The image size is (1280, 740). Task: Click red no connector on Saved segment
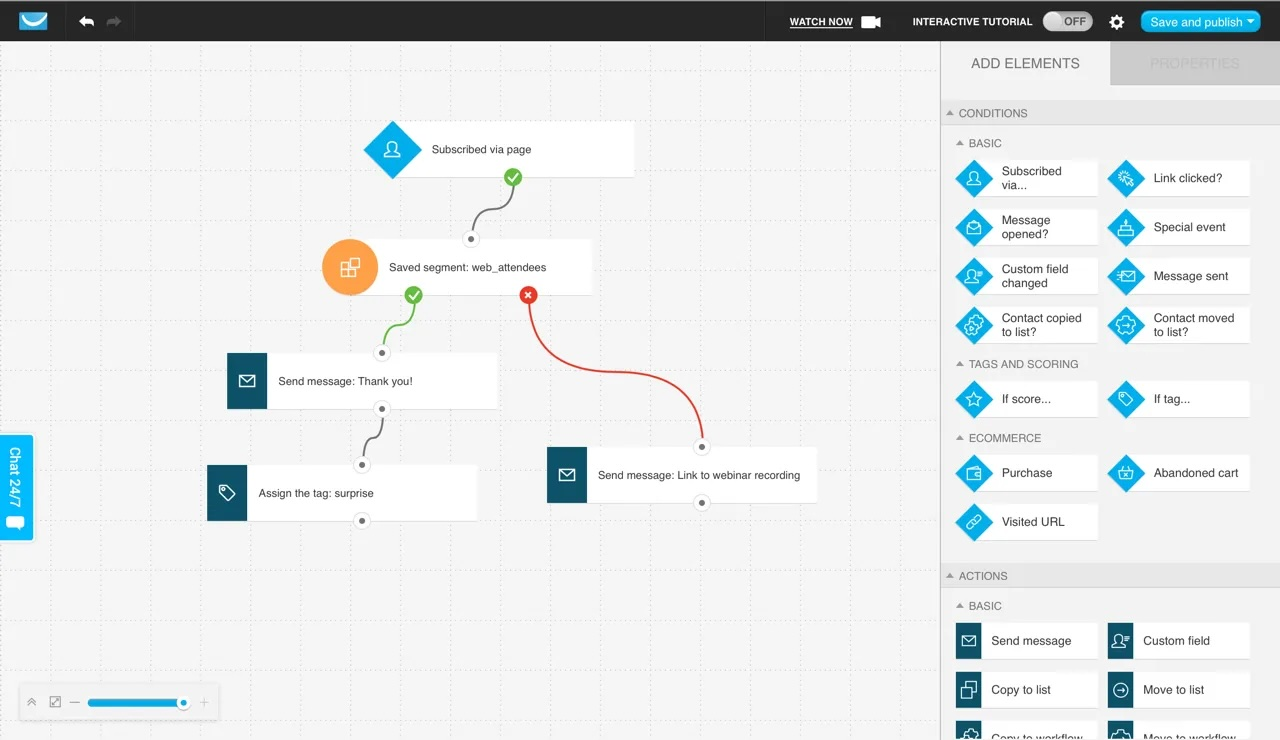tap(529, 295)
